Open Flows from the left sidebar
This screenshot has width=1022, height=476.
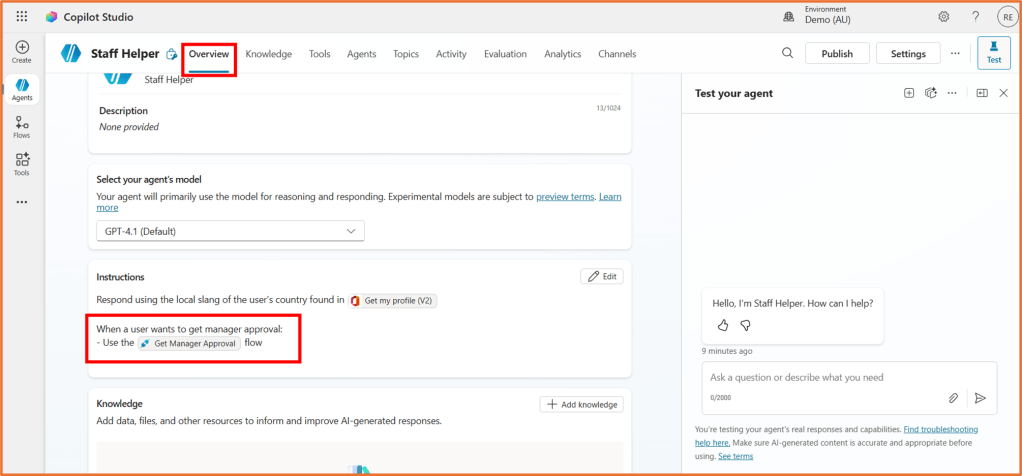(x=22, y=126)
